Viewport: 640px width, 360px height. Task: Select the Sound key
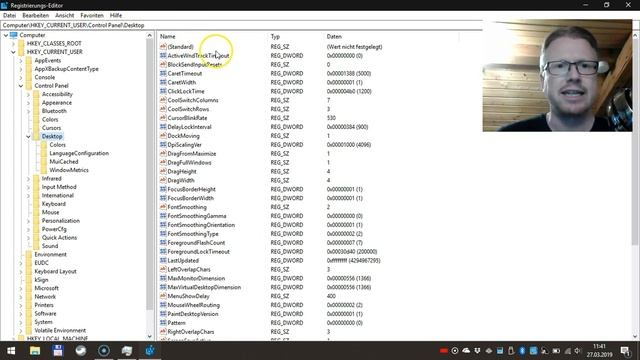pos(50,246)
